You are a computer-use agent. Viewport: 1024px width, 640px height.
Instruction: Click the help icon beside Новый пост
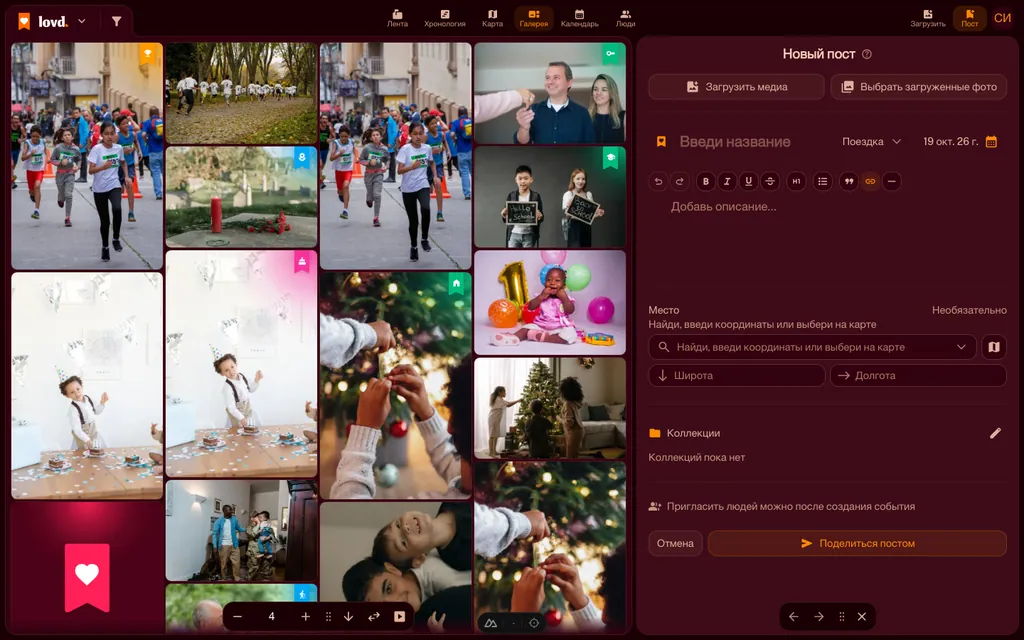click(867, 54)
